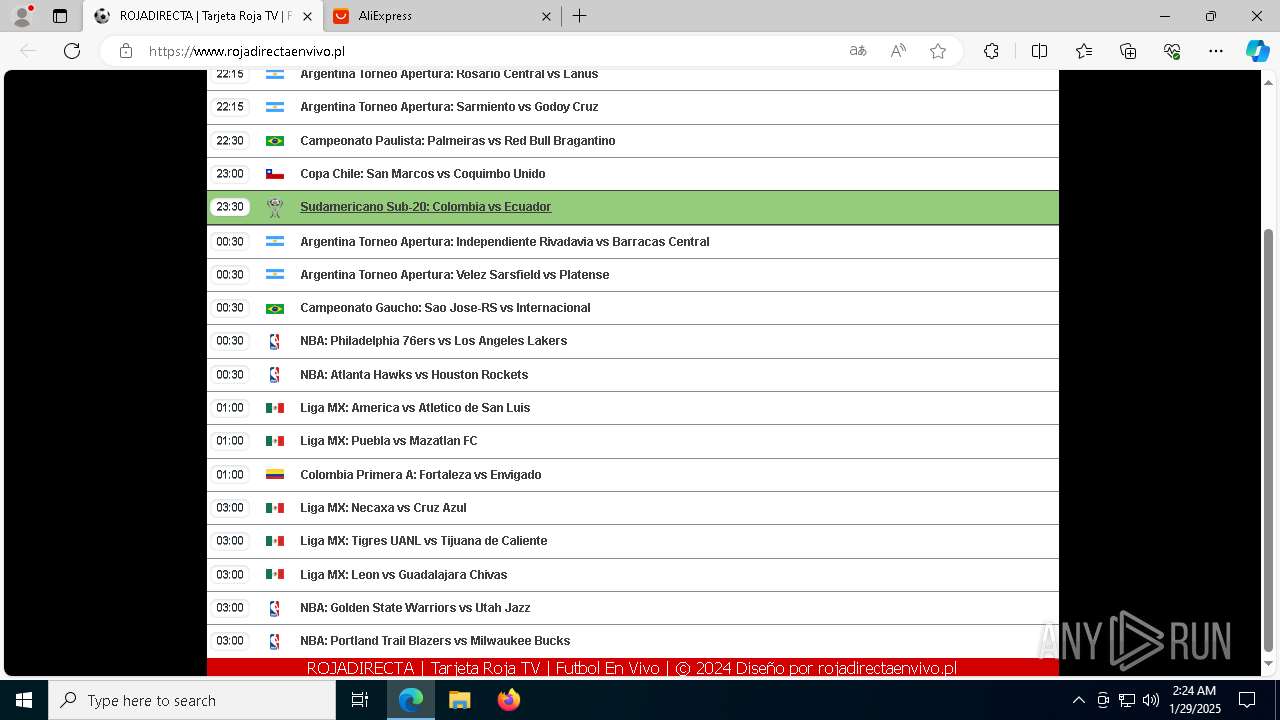
Task: Click the 23:30 time badge
Action: coord(230,207)
